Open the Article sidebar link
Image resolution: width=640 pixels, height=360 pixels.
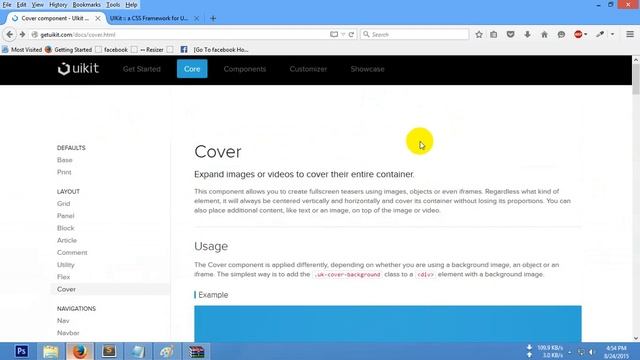pos(67,240)
